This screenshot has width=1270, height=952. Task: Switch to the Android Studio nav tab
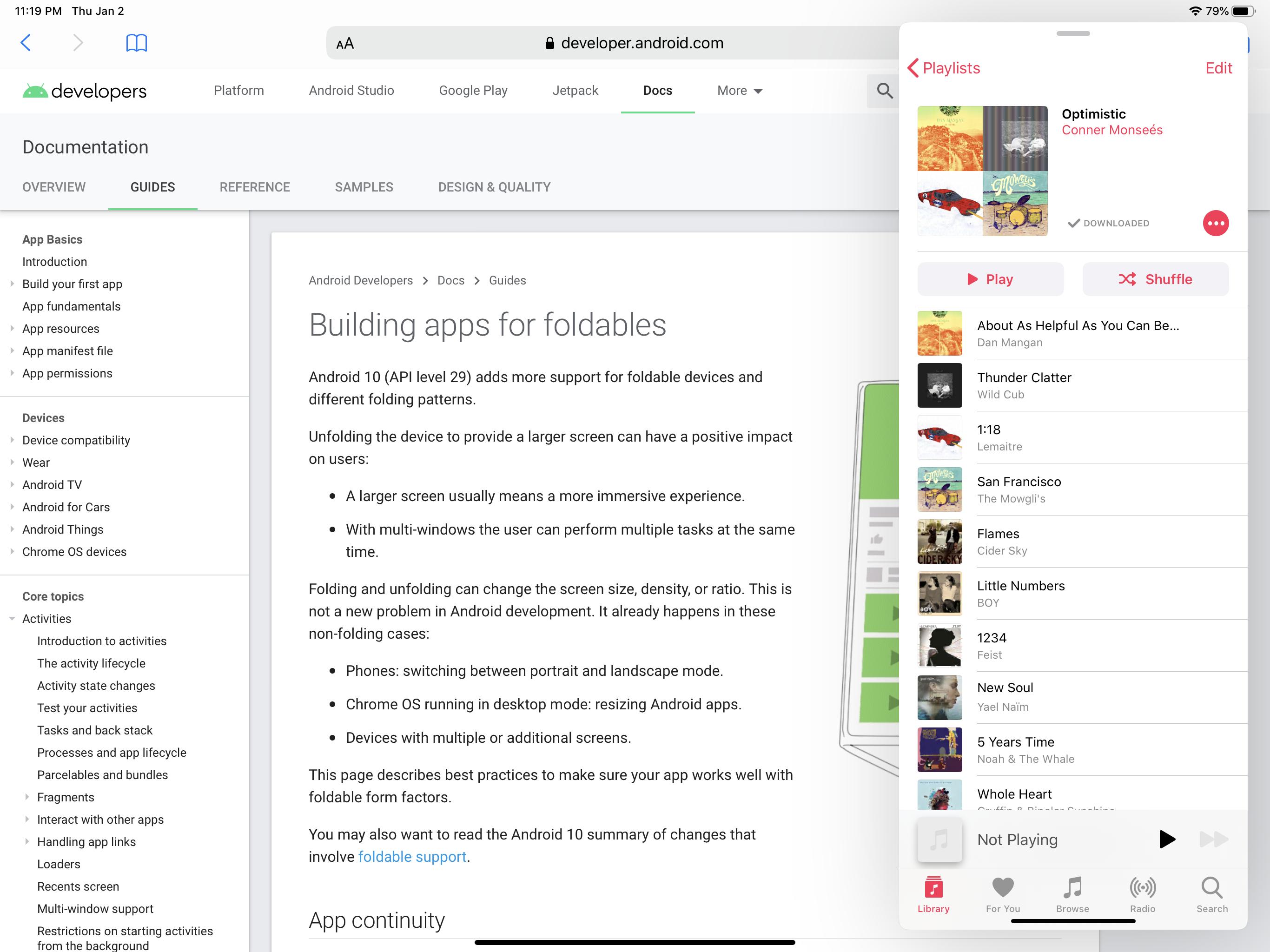[351, 91]
